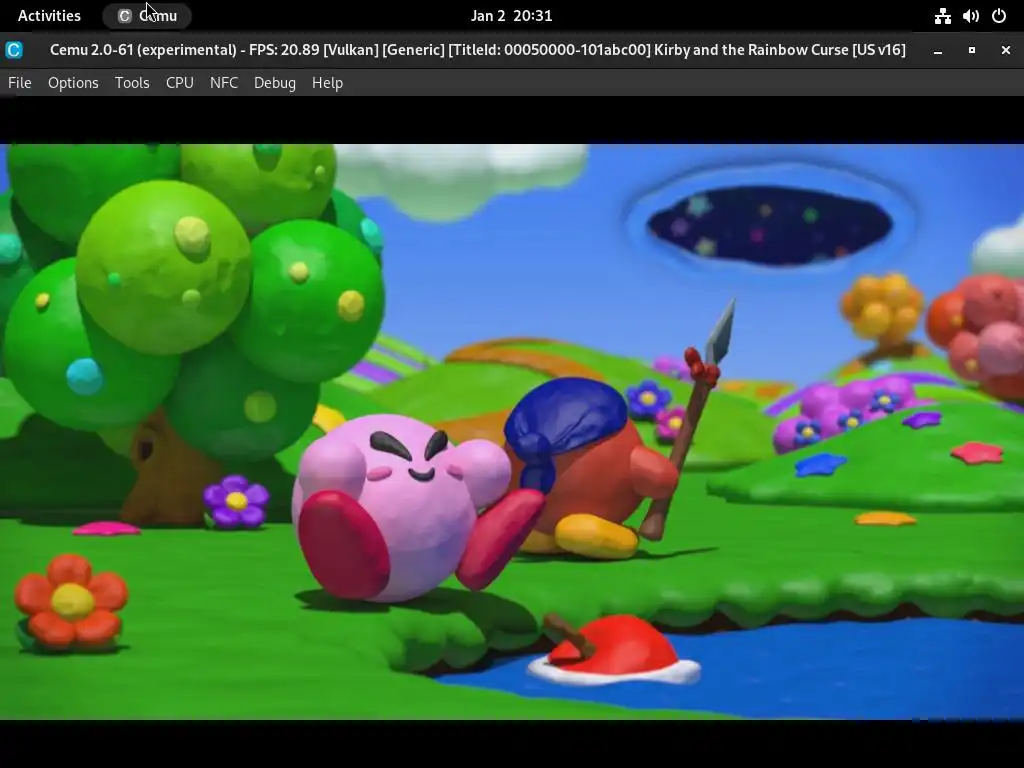Open the clock showing Jan 2 20:31

(511, 16)
